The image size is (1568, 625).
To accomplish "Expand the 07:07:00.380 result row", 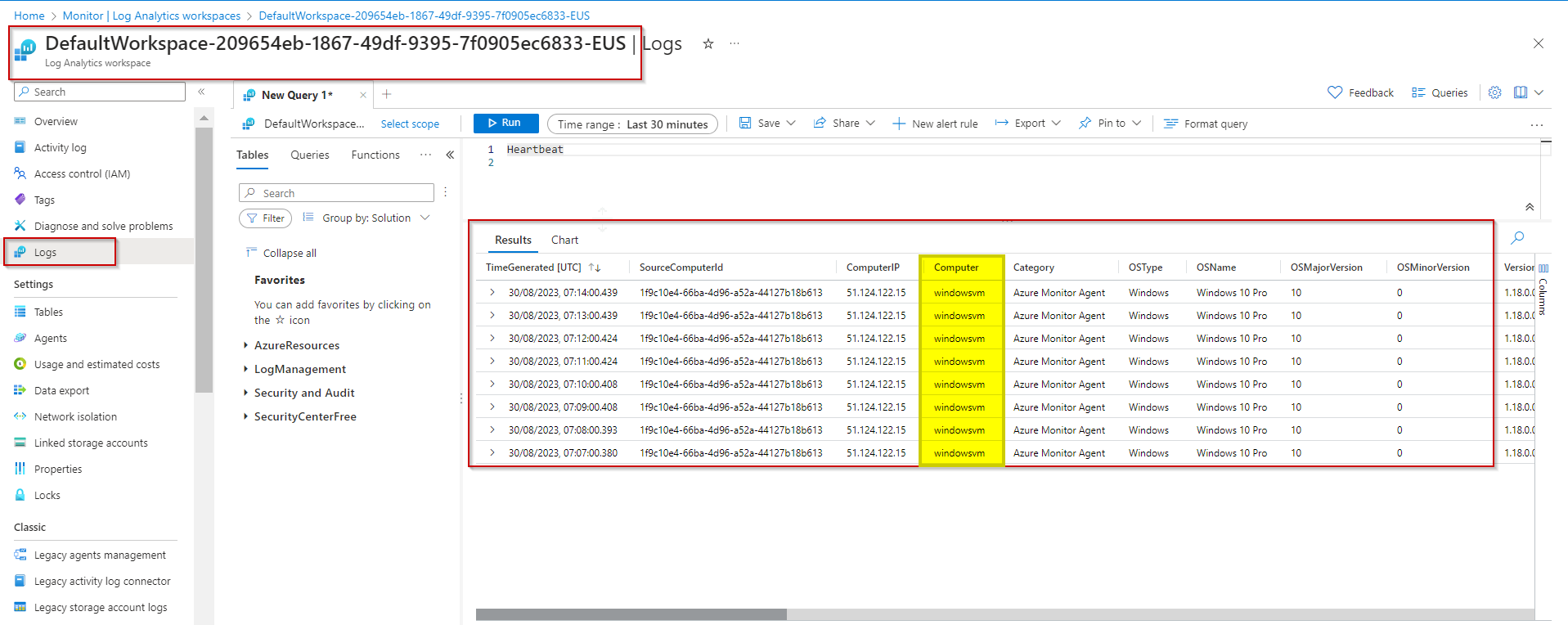I will coord(492,452).
